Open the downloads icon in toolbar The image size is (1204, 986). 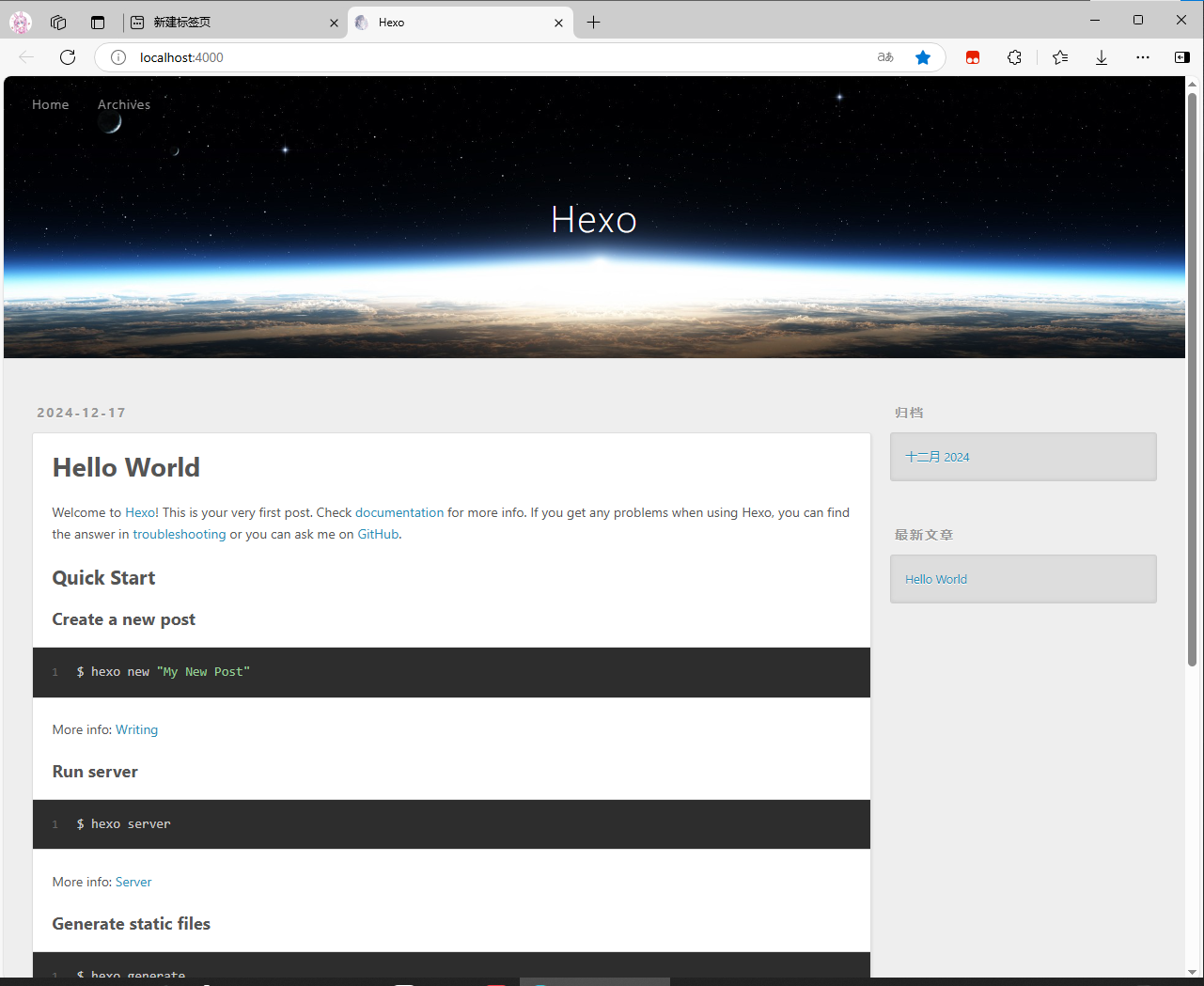click(1102, 57)
